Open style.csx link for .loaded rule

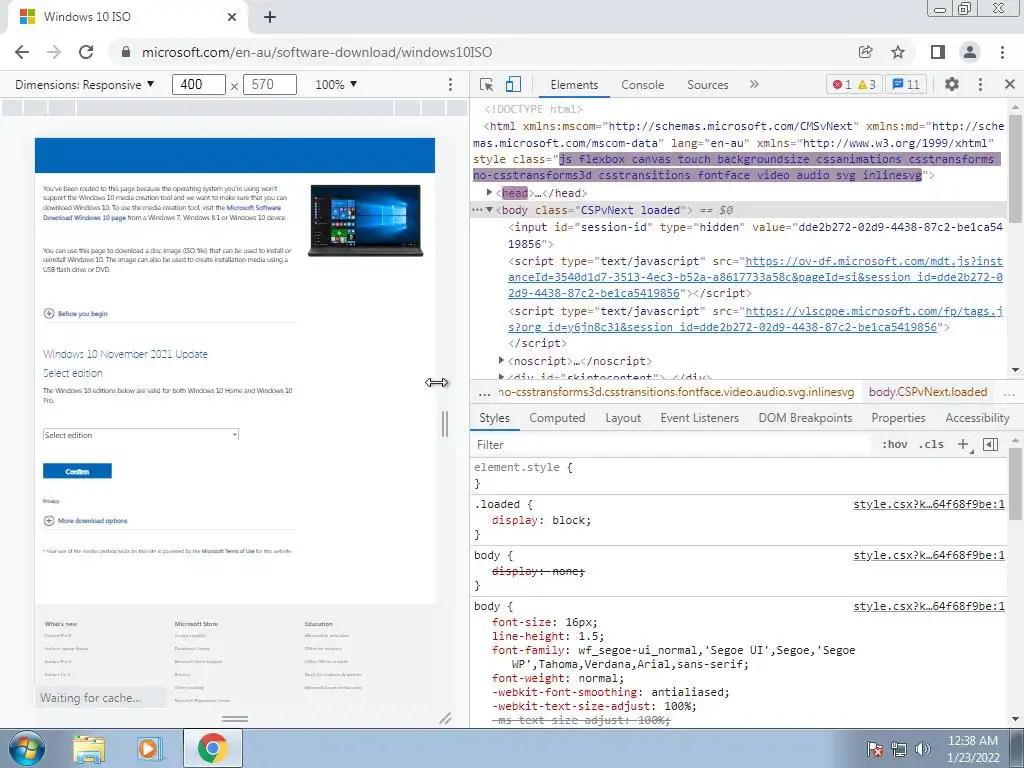click(x=929, y=504)
